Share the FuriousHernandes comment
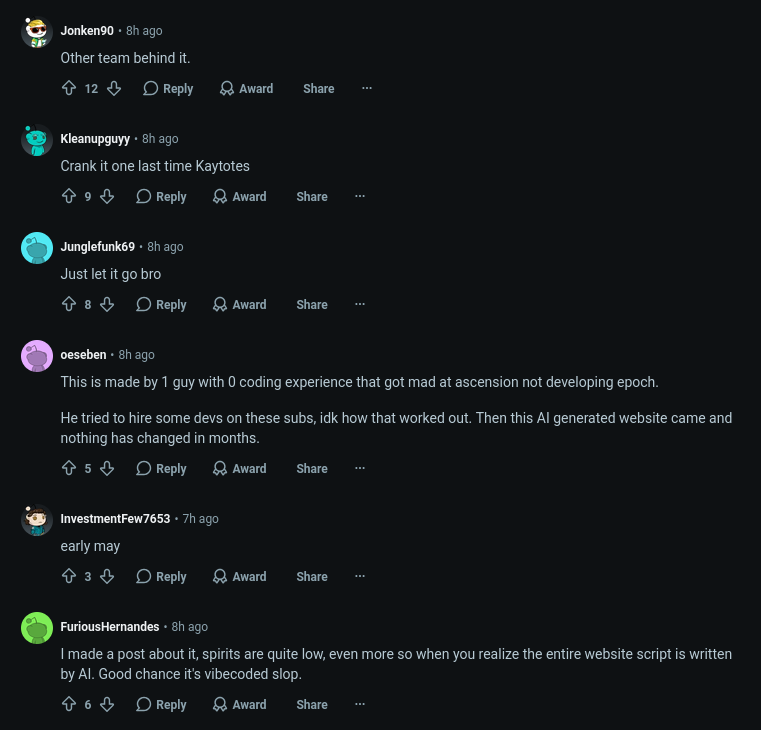 (x=312, y=704)
